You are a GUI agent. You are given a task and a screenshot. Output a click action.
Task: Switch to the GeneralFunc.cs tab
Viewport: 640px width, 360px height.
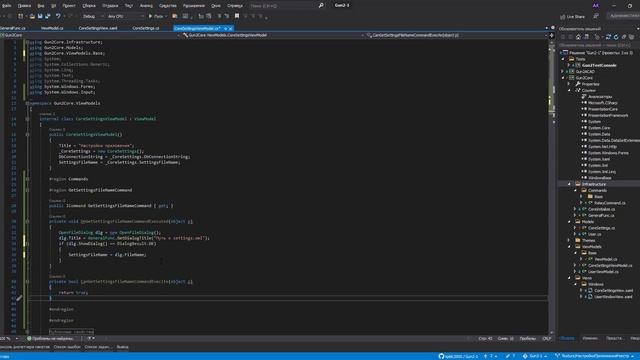click(12, 29)
